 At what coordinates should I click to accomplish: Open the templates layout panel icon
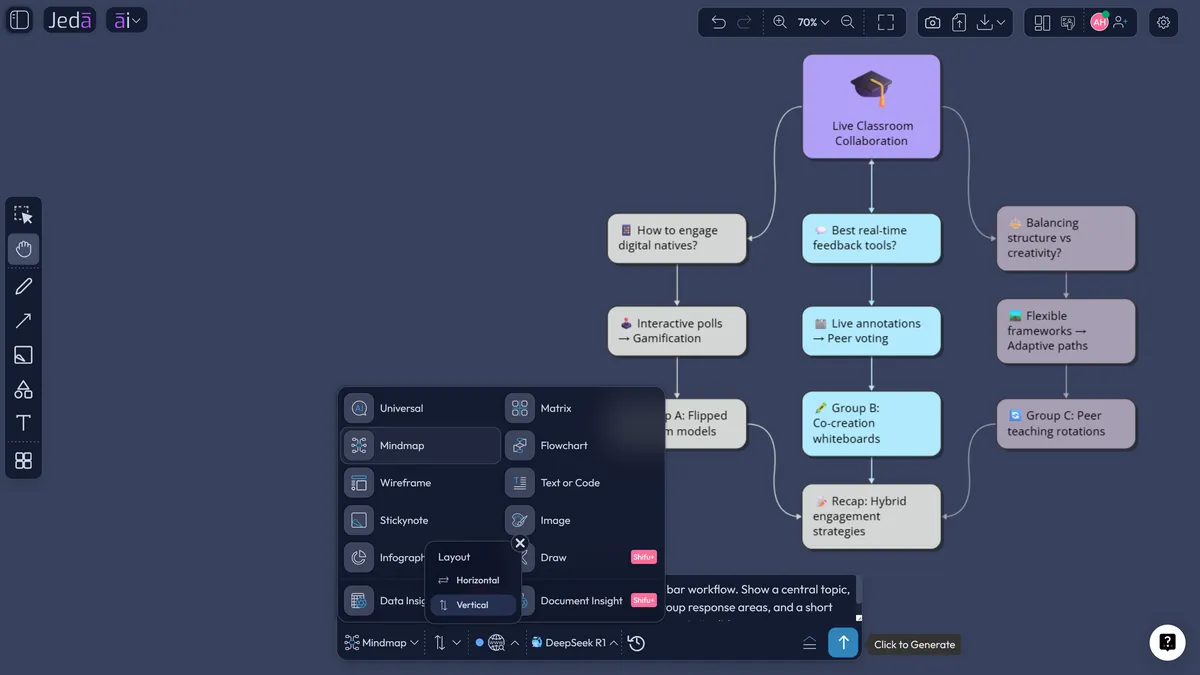1042,22
